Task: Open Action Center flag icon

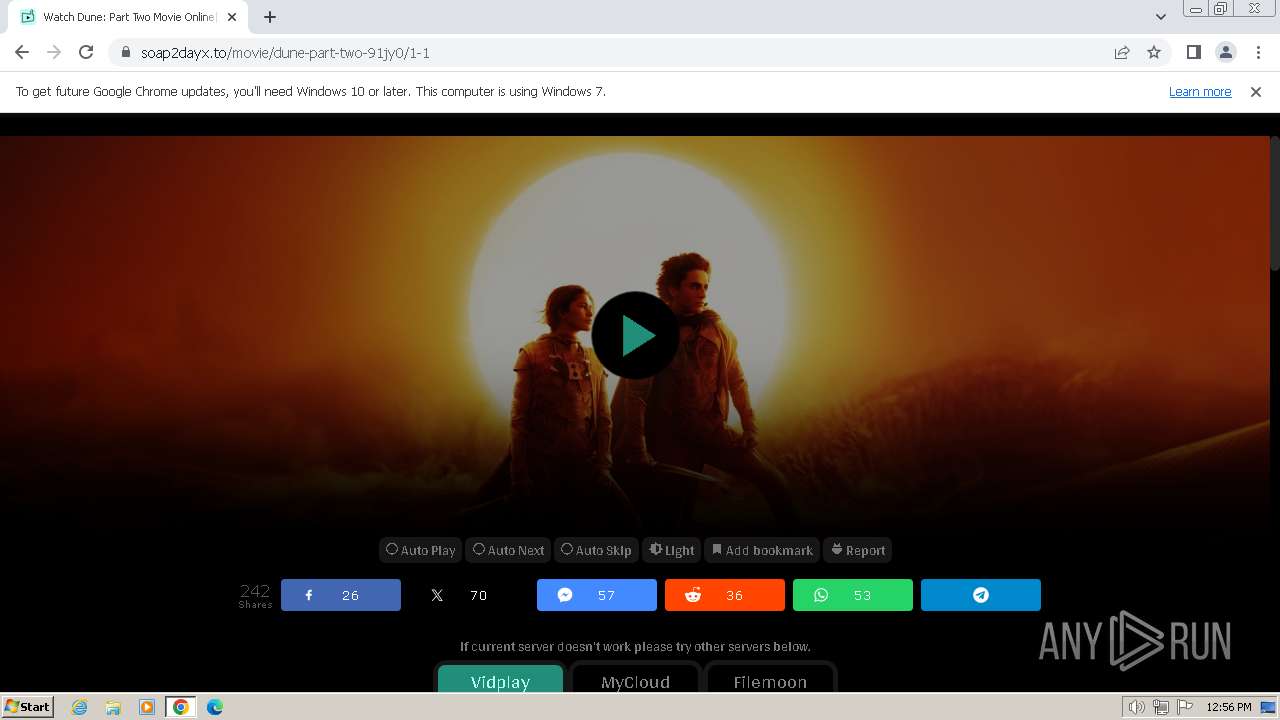Action: point(1185,707)
